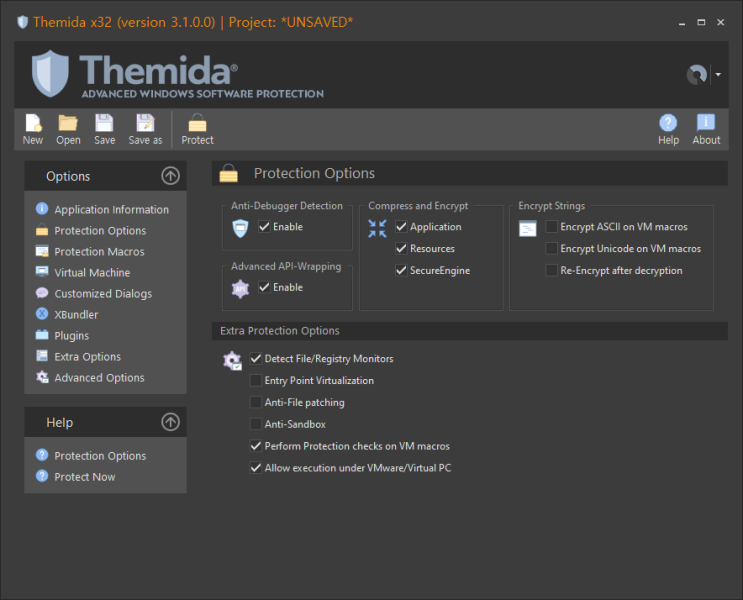
Task: Go to Advanced Options section
Action: (x=99, y=378)
